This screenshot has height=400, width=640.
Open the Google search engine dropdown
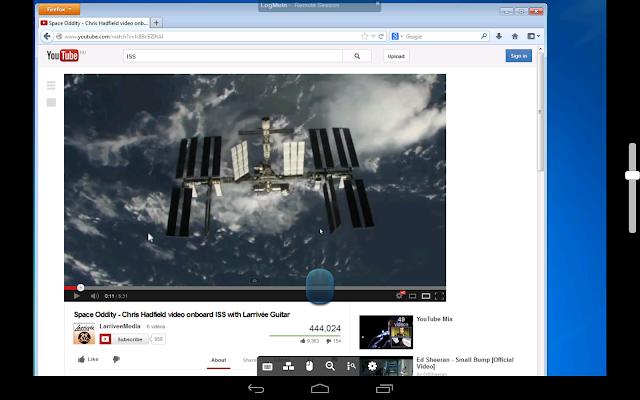(x=397, y=36)
